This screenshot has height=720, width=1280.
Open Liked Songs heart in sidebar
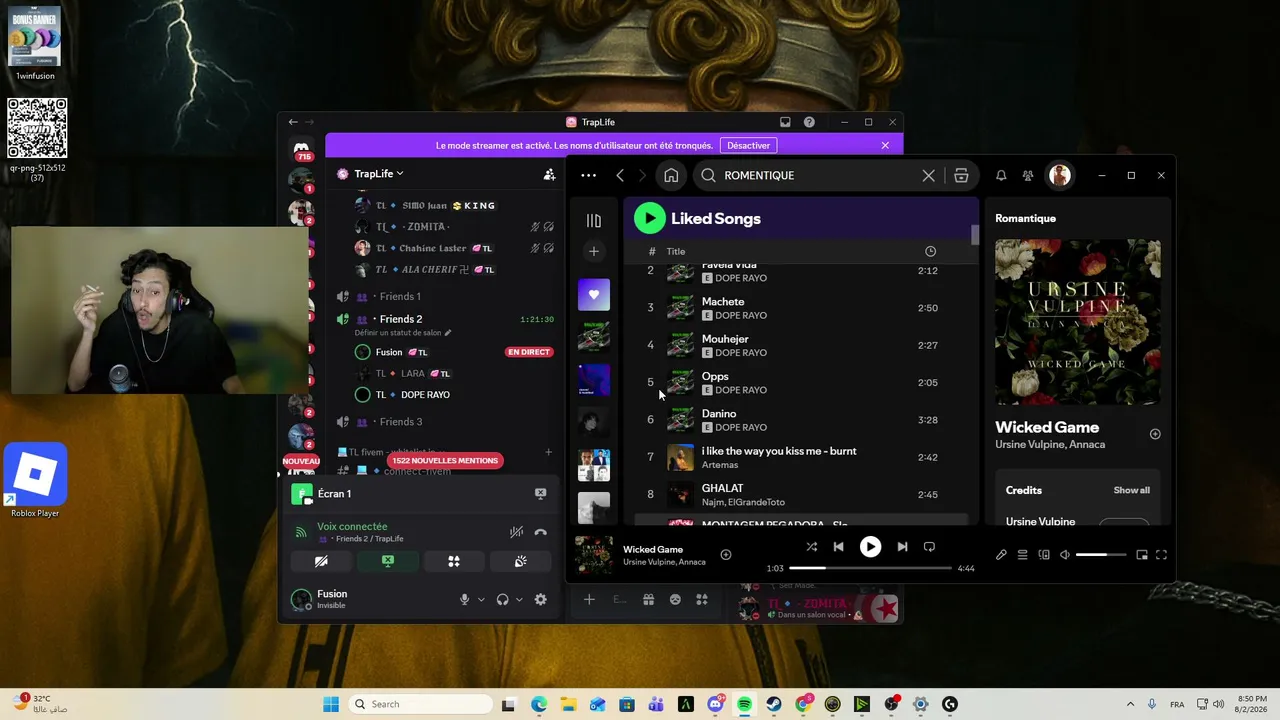(593, 294)
